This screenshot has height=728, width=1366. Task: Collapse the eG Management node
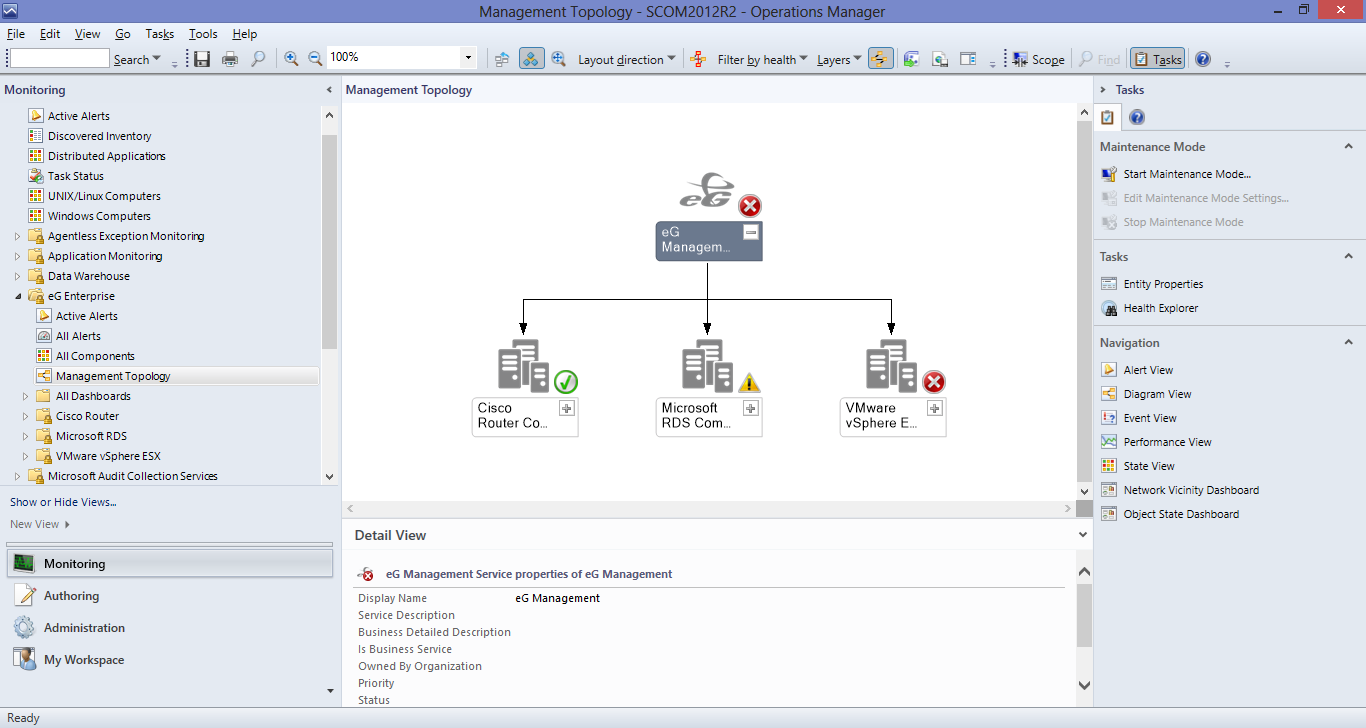(x=751, y=232)
